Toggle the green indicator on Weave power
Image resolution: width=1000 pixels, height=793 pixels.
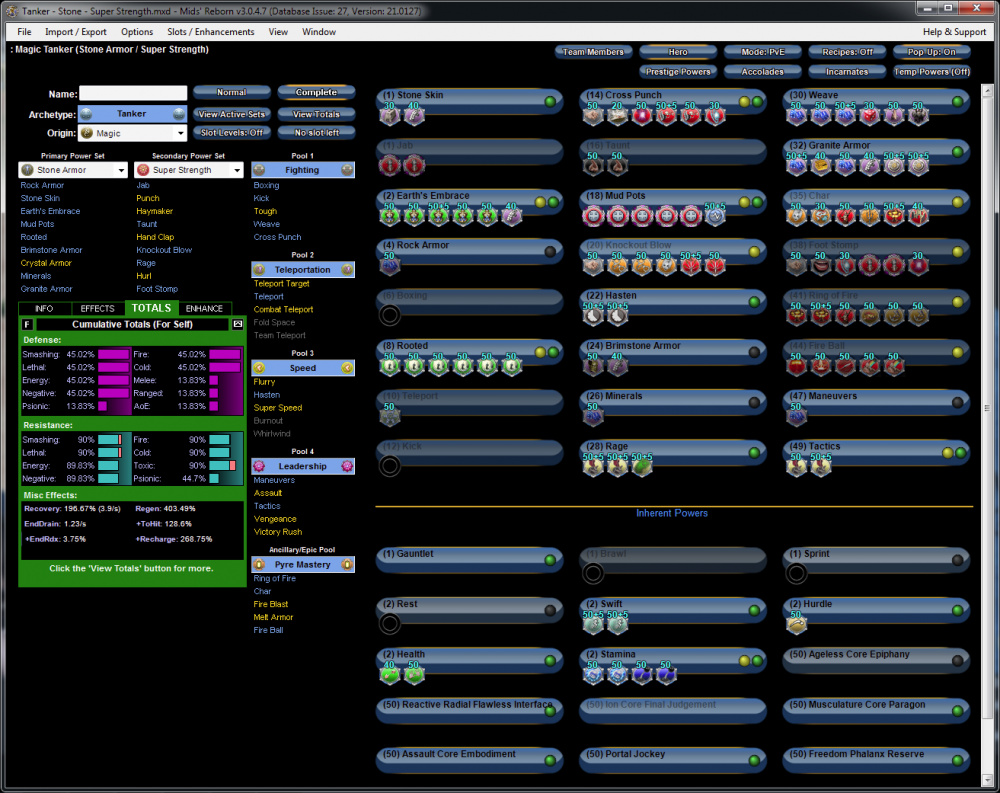click(x=957, y=102)
